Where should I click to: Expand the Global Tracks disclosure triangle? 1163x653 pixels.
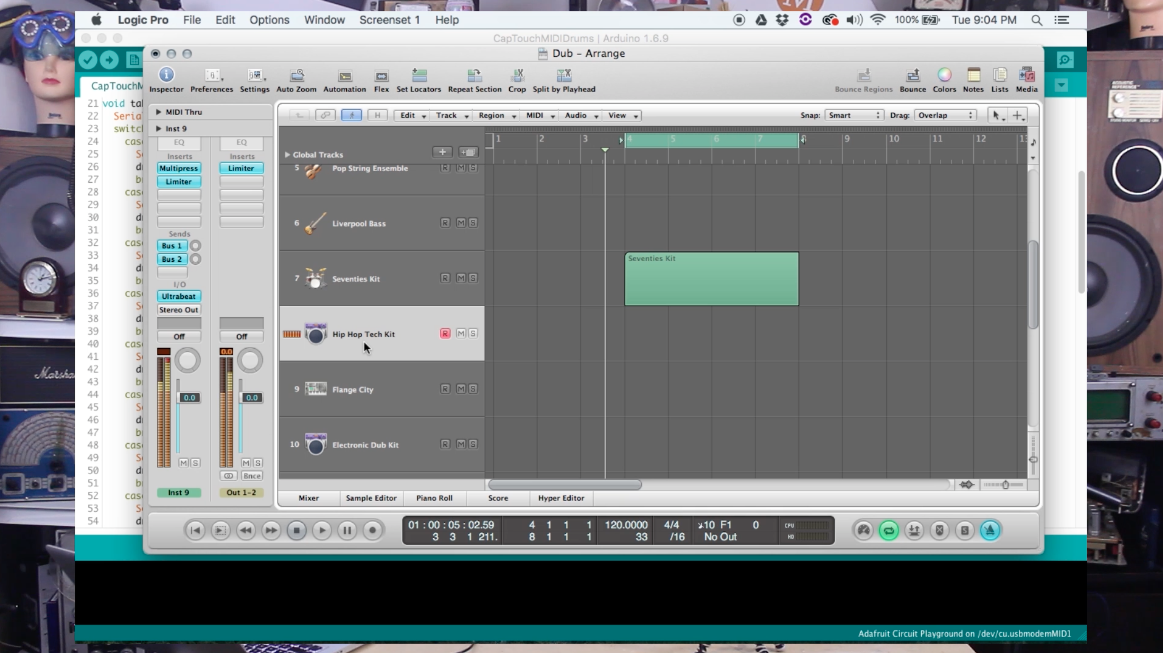coord(288,155)
